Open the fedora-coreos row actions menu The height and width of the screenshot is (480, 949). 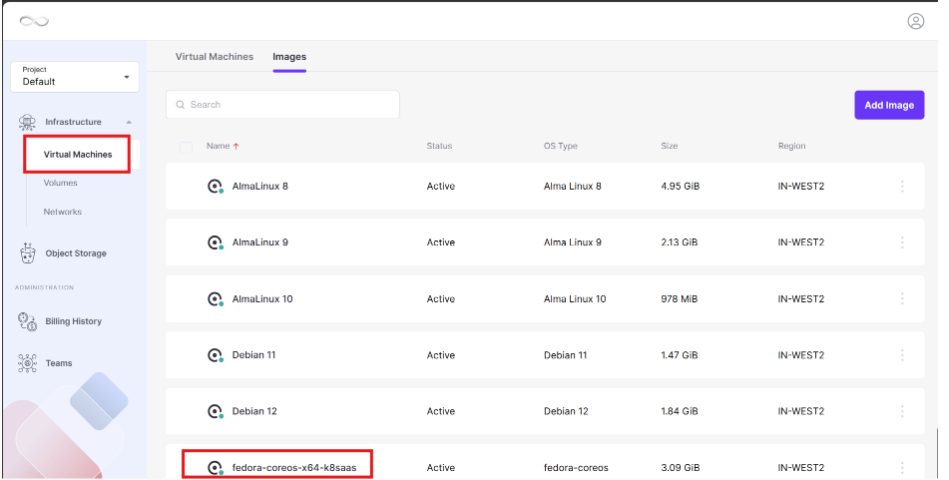(x=902, y=468)
